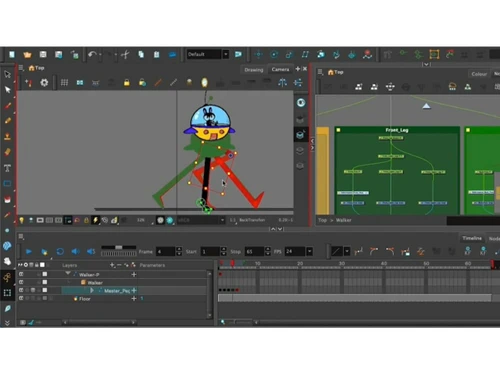Toggle the yellow lock icon in Camera toolbar
Viewport: 500px width, 375px height.
(127, 82)
